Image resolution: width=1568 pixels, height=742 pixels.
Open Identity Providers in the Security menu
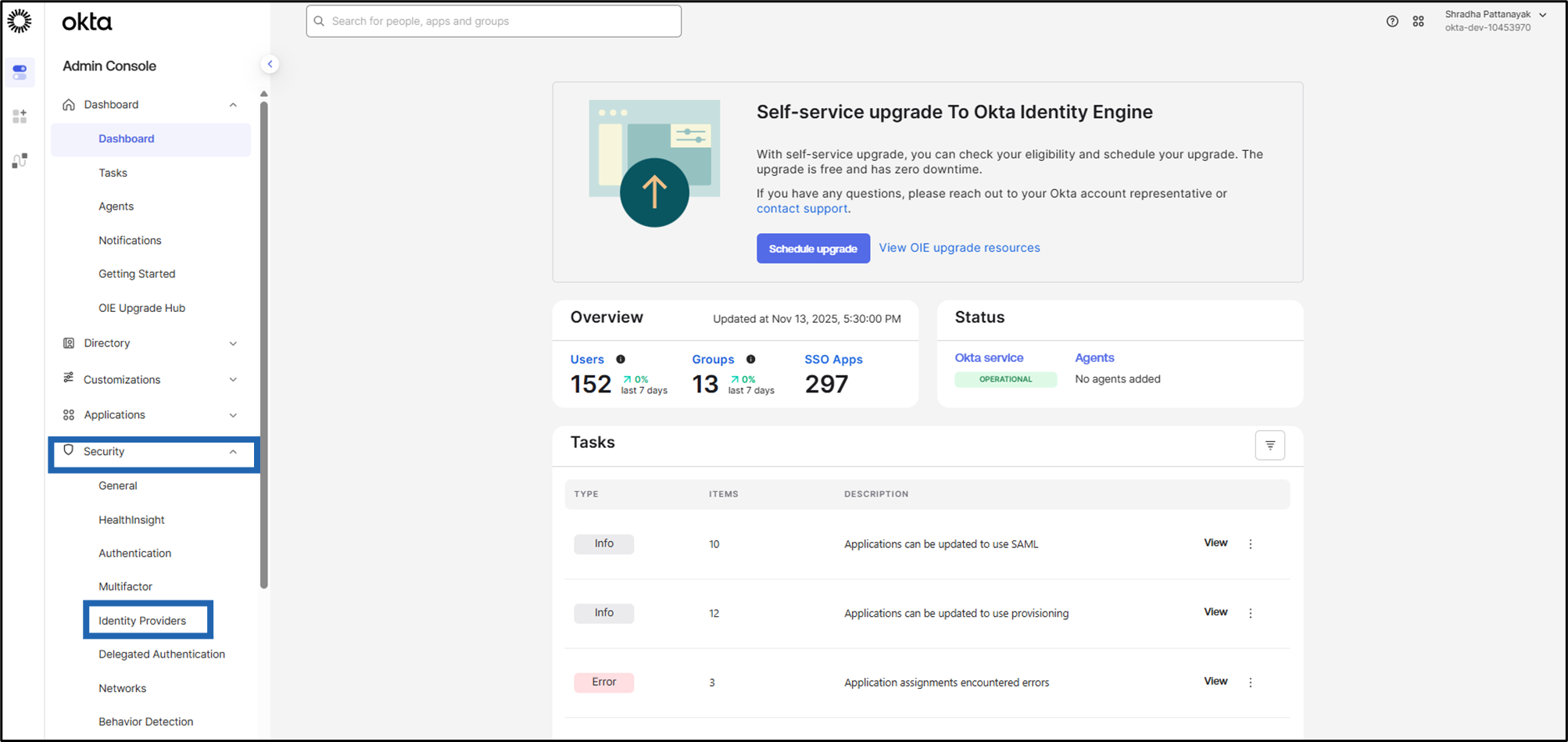click(142, 621)
